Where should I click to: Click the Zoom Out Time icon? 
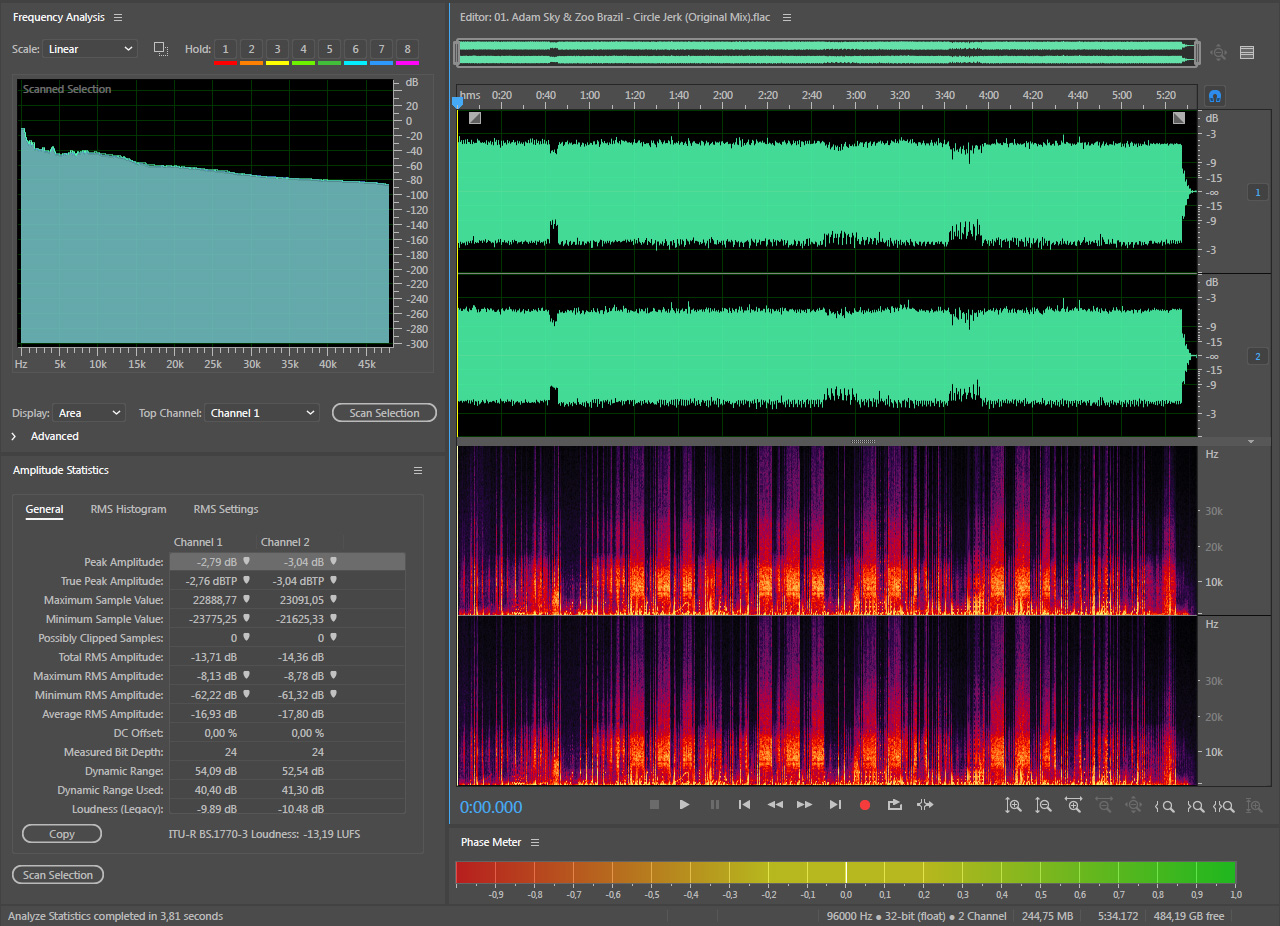[x=1104, y=805]
